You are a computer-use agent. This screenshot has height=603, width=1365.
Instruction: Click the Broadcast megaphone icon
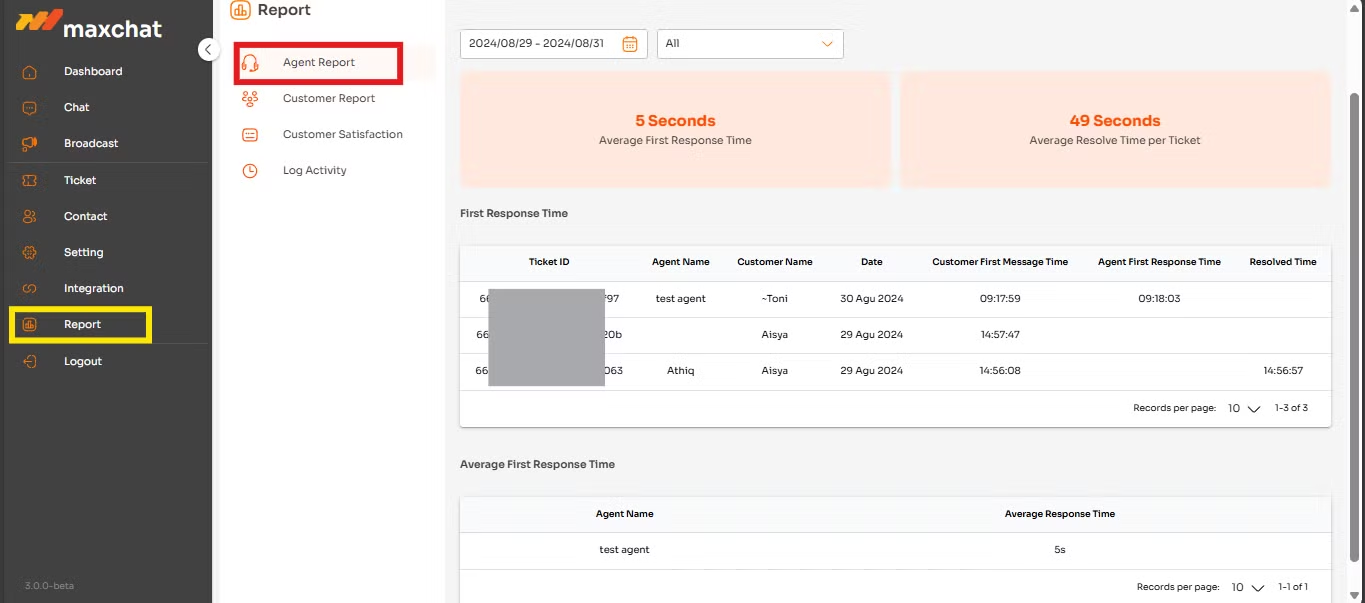pyautogui.click(x=30, y=144)
